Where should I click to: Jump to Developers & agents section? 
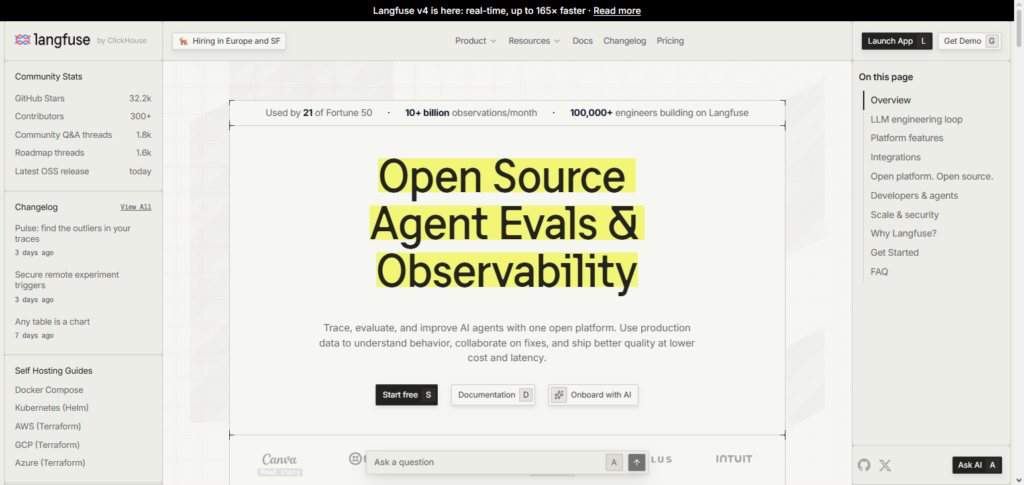(x=914, y=195)
